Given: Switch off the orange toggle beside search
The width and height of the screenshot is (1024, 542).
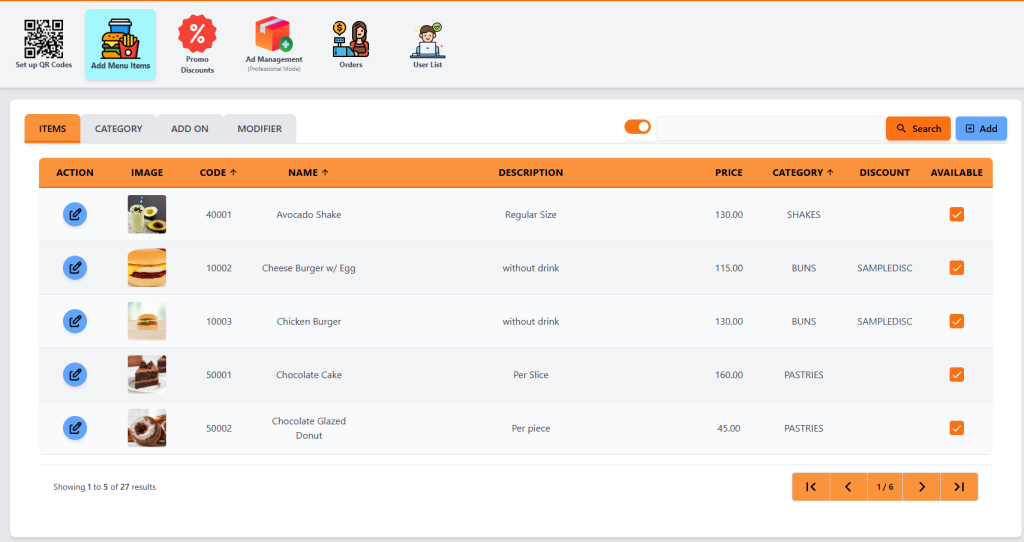Looking at the screenshot, I should tap(637, 127).
